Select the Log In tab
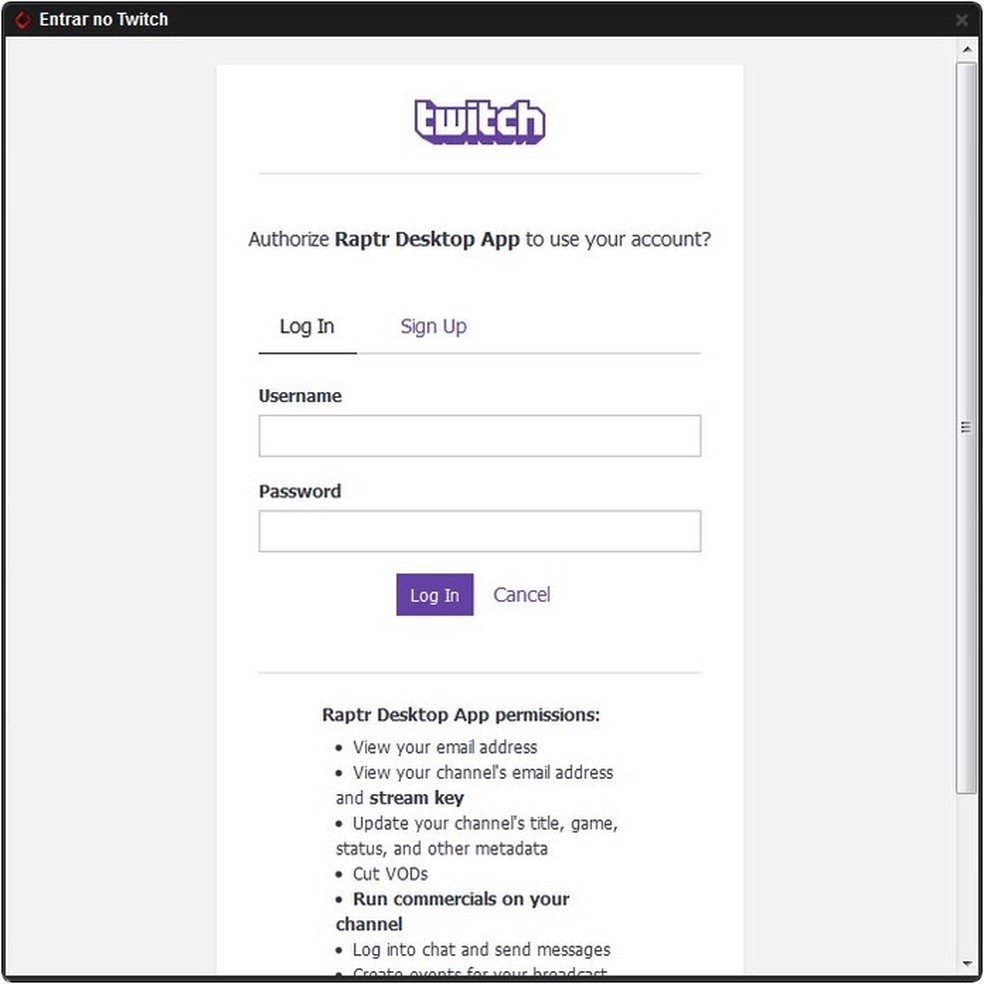 [306, 326]
